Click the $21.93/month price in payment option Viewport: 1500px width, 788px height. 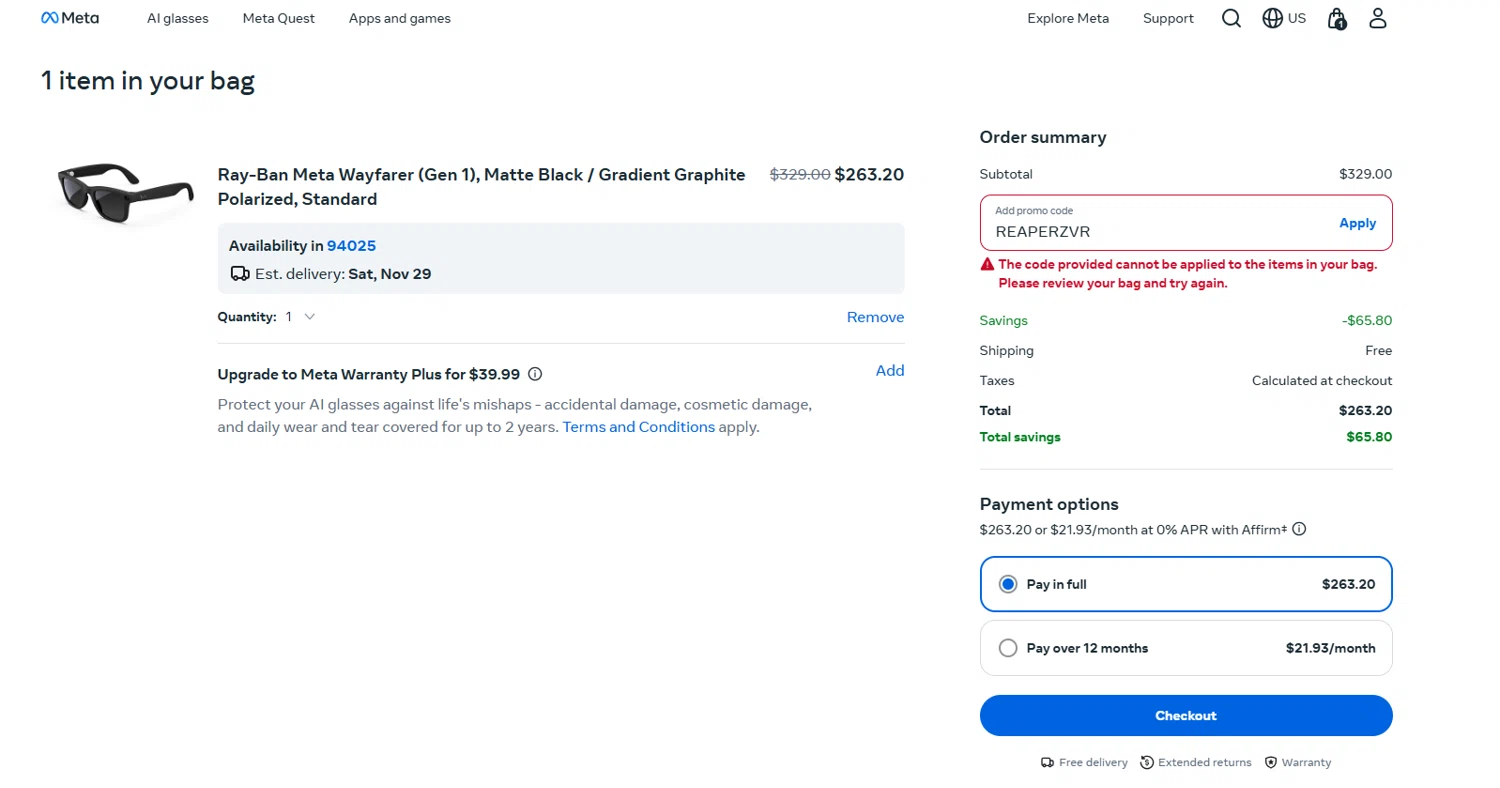(1331, 648)
